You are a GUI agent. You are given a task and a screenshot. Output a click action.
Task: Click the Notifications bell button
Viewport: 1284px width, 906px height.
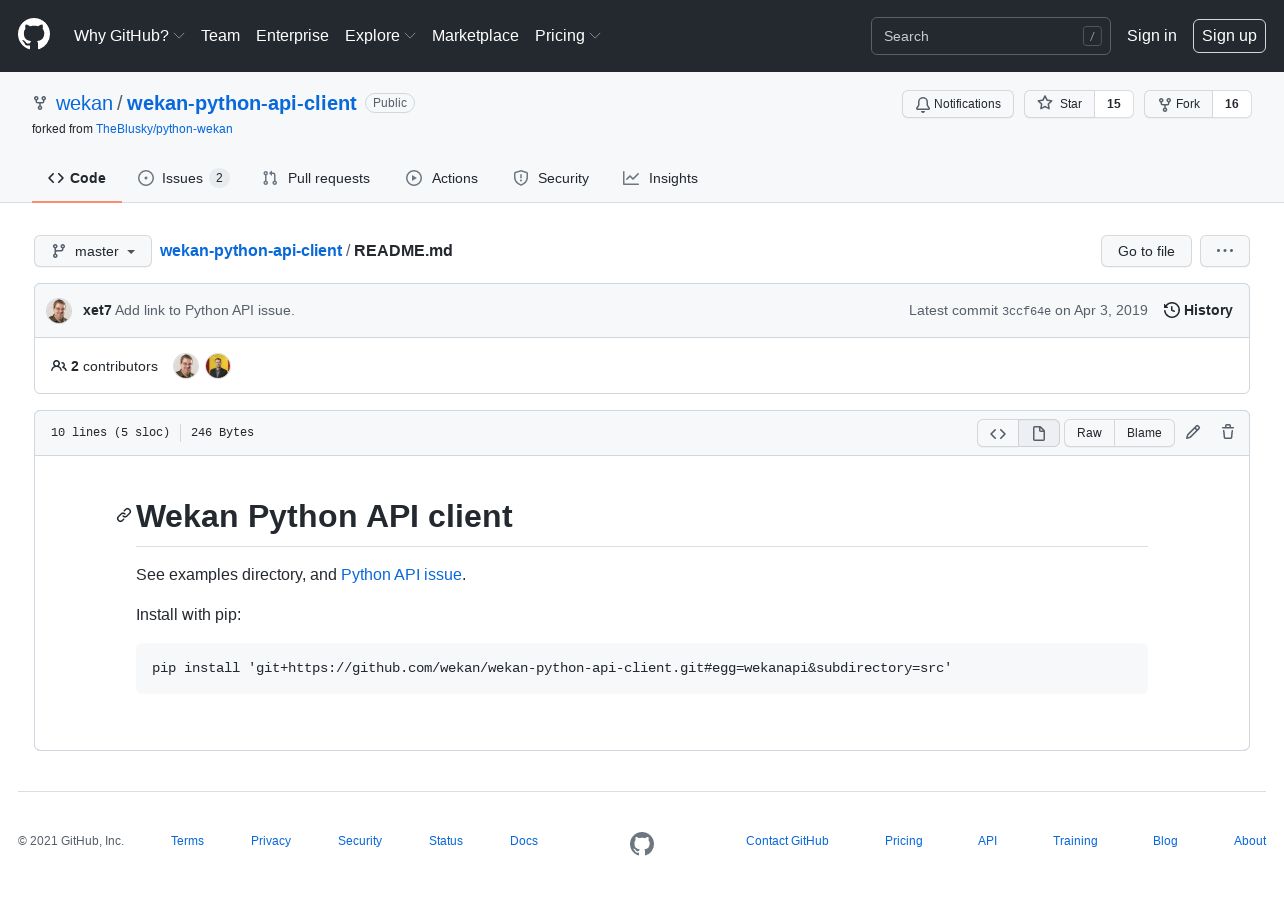point(958,104)
